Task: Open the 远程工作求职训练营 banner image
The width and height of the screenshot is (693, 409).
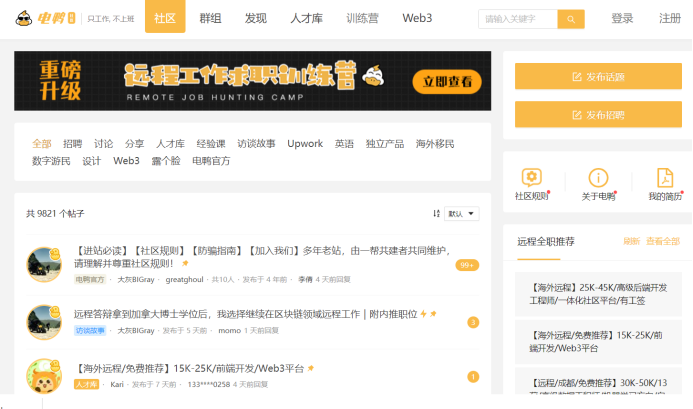Action: point(252,81)
